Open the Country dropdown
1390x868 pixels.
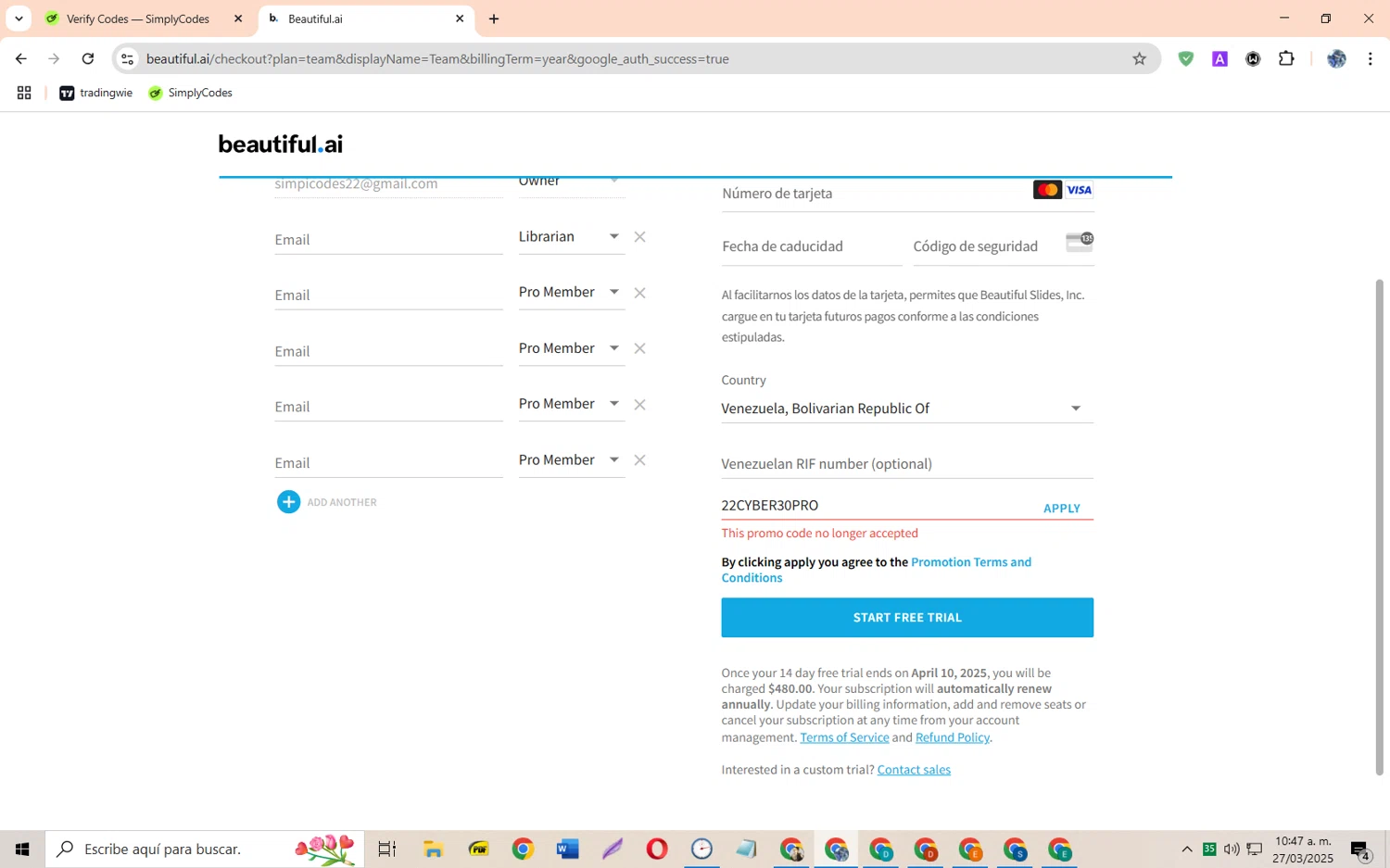click(907, 409)
